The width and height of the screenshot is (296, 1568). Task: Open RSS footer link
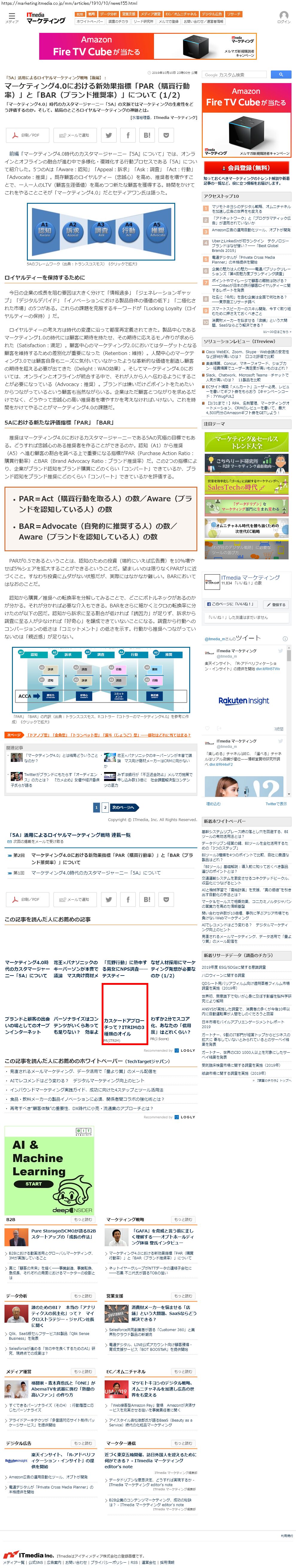point(134,1563)
